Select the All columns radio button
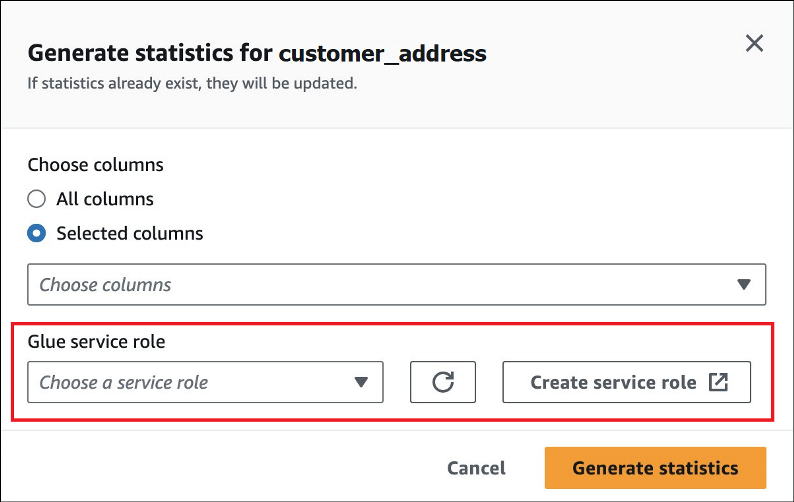 click(37, 199)
